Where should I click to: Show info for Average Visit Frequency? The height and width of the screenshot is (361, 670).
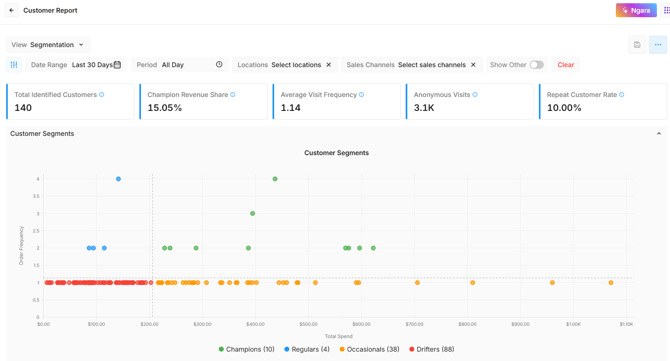click(x=361, y=95)
